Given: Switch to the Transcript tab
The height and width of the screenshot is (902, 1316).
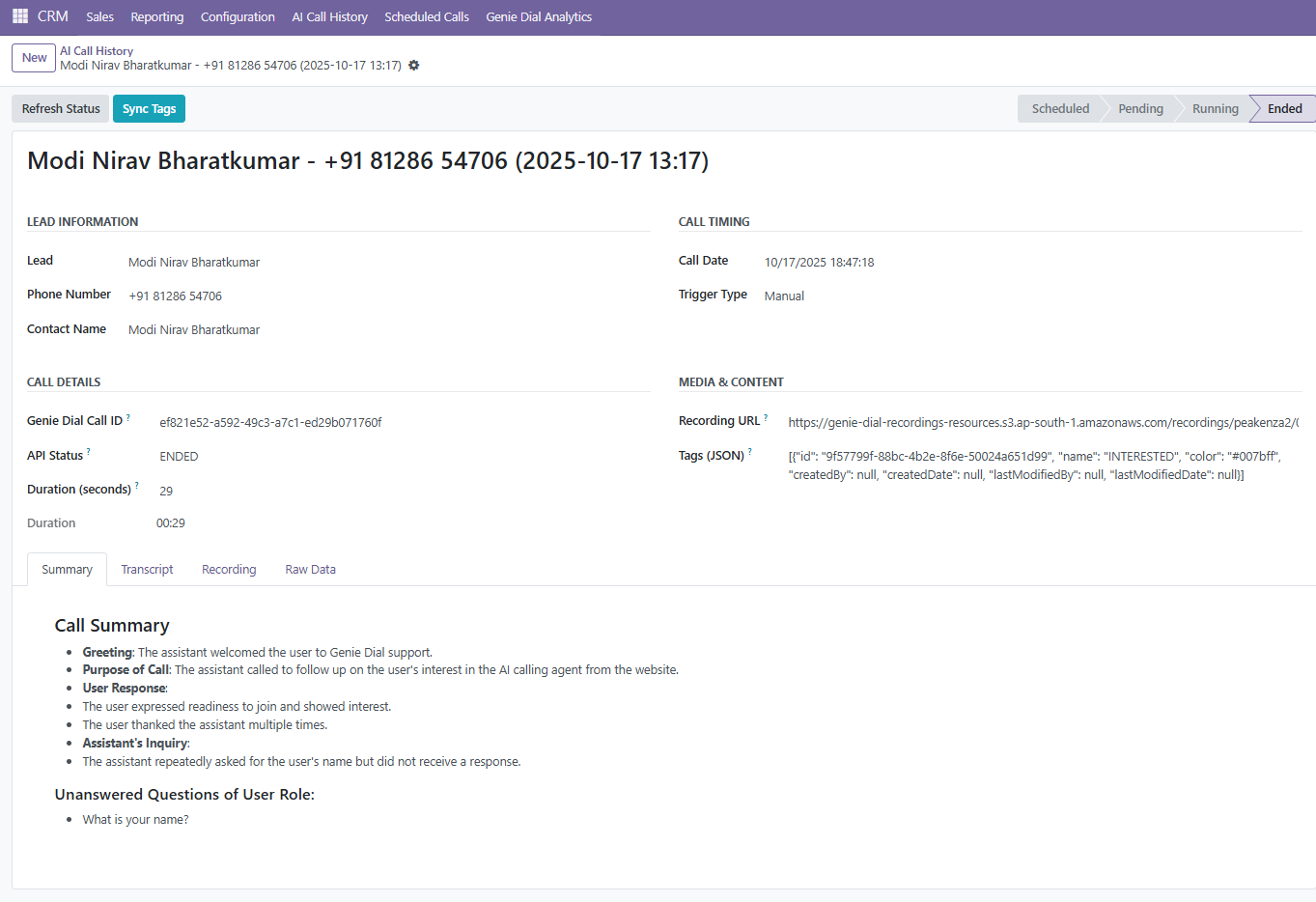Looking at the screenshot, I should click(147, 570).
